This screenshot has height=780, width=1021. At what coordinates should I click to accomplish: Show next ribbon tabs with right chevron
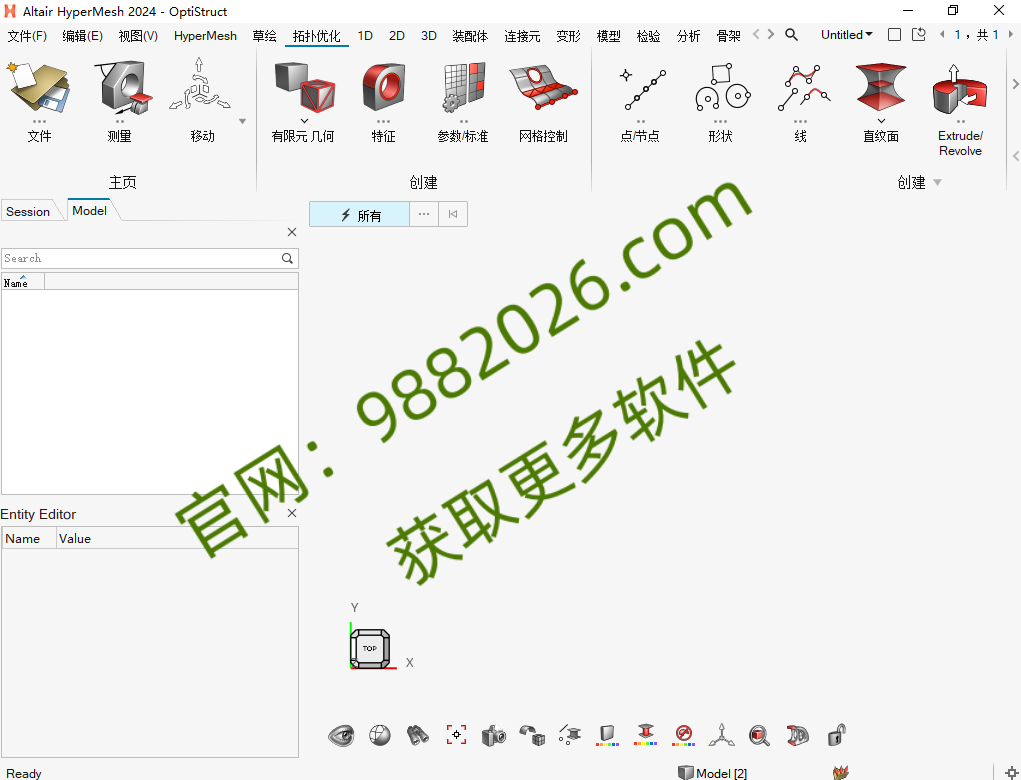click(x=771, y=34)
